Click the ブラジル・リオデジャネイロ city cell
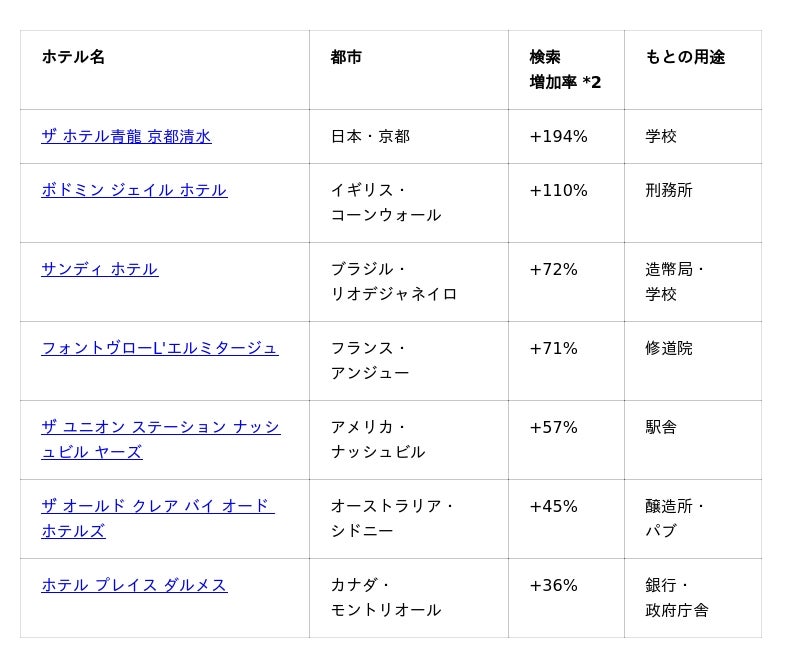800x668 pixels. click(393, 281)
